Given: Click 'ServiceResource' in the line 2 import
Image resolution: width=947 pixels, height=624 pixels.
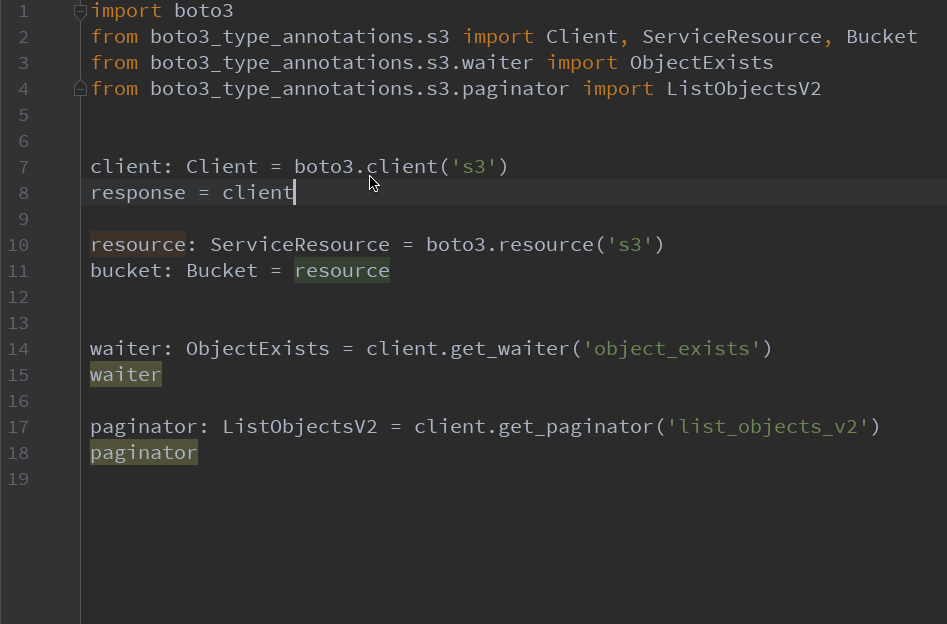Looking at the screenshot, I should 731,37.
